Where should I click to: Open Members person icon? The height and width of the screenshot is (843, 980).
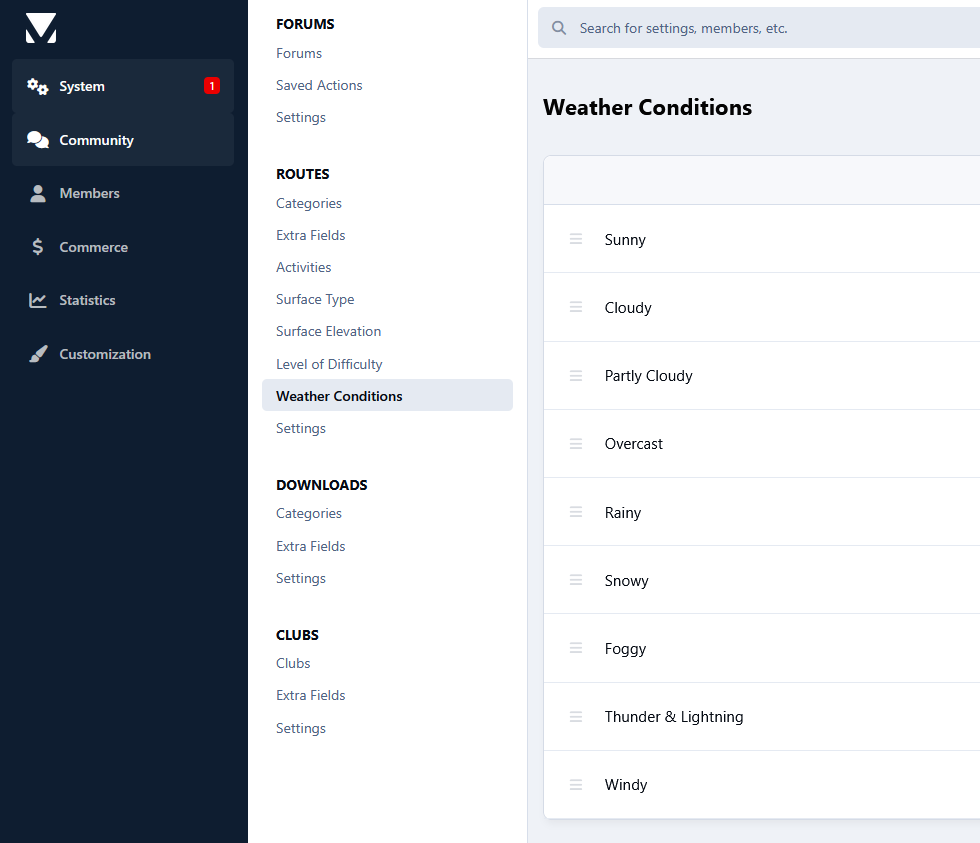coord(38,194)
